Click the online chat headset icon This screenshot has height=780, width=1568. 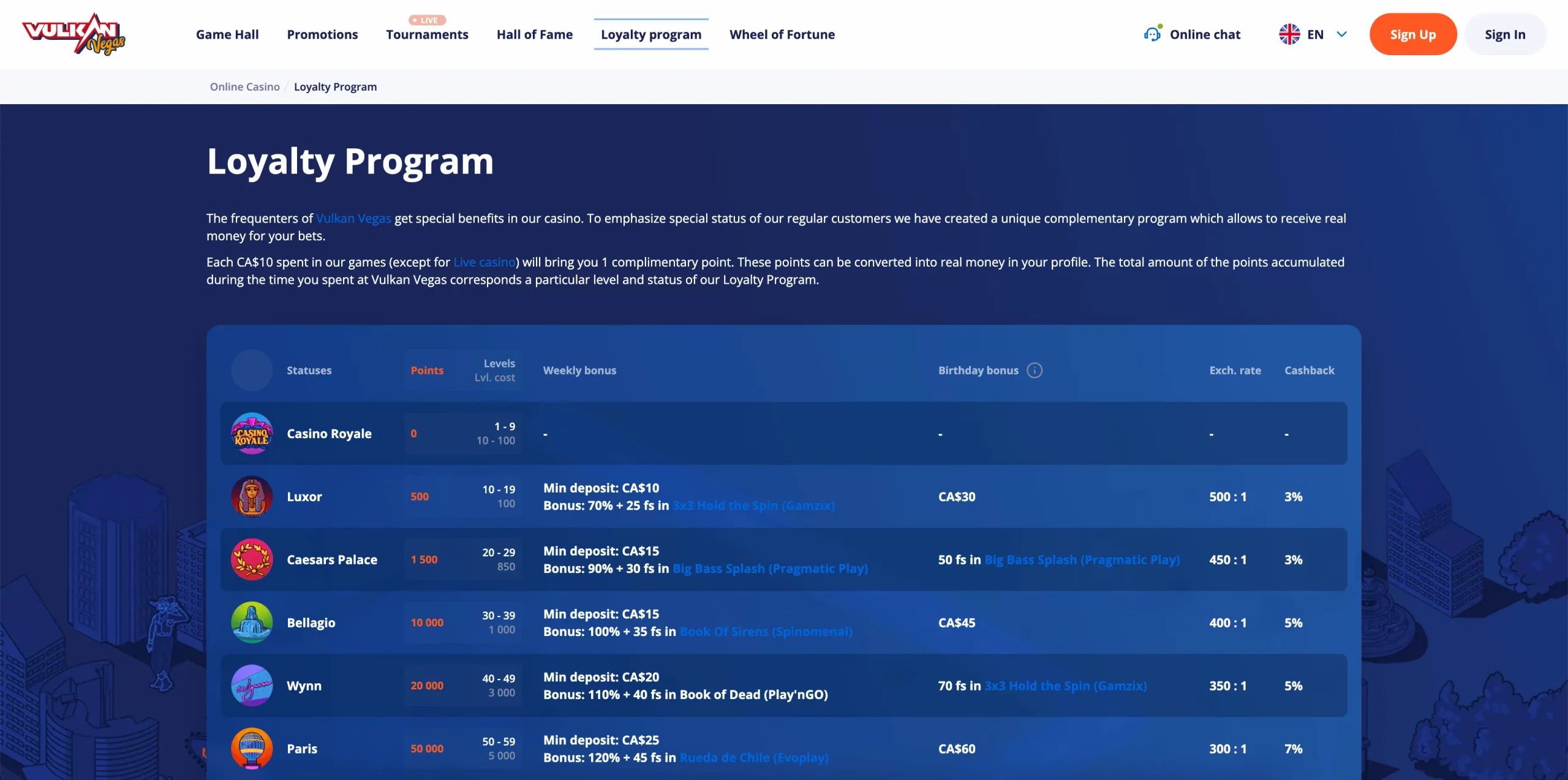(x=1153, y=34)
